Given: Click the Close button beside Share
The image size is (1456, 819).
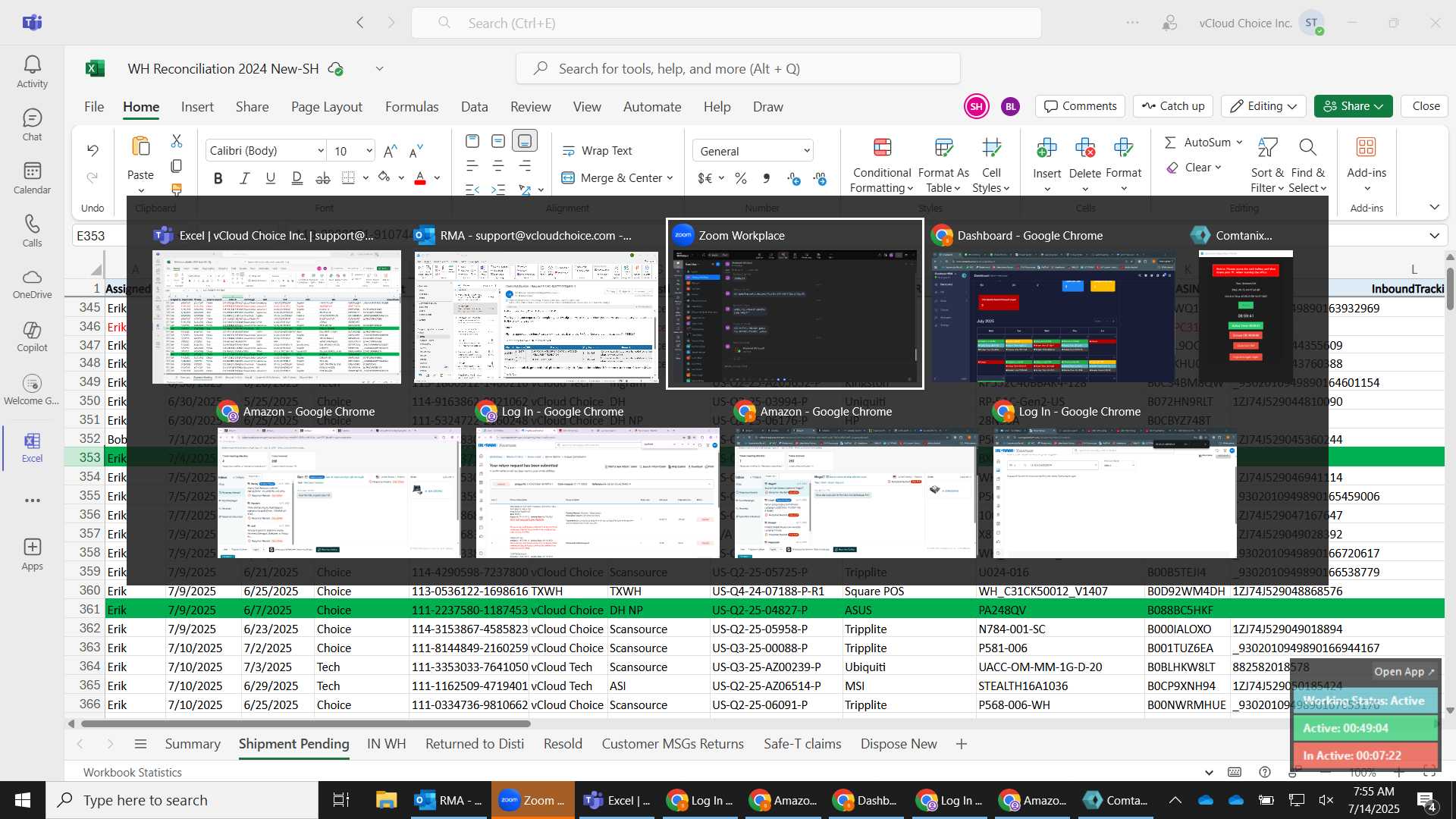Looking at the screenshot, I should pyautogui.click(x=1426, y=106).
